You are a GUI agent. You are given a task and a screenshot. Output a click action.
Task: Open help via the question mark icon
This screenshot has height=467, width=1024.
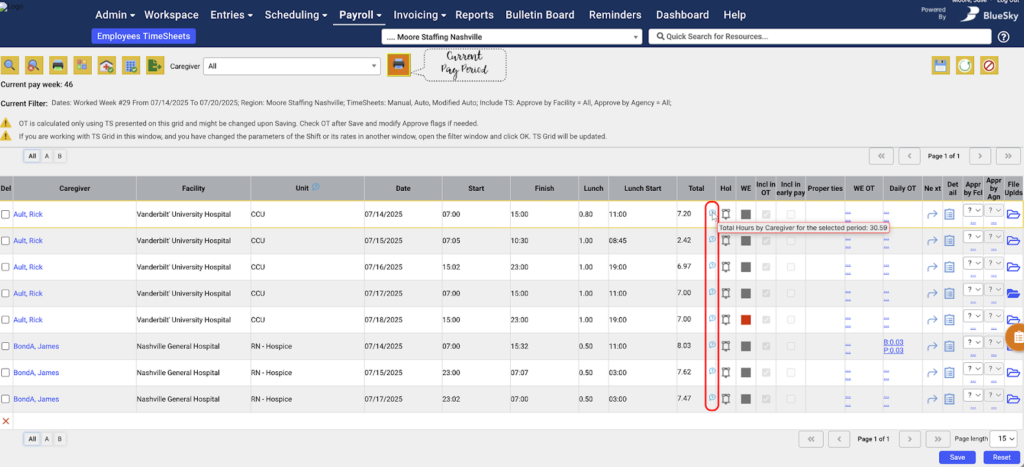click(x=1003, y=37)
